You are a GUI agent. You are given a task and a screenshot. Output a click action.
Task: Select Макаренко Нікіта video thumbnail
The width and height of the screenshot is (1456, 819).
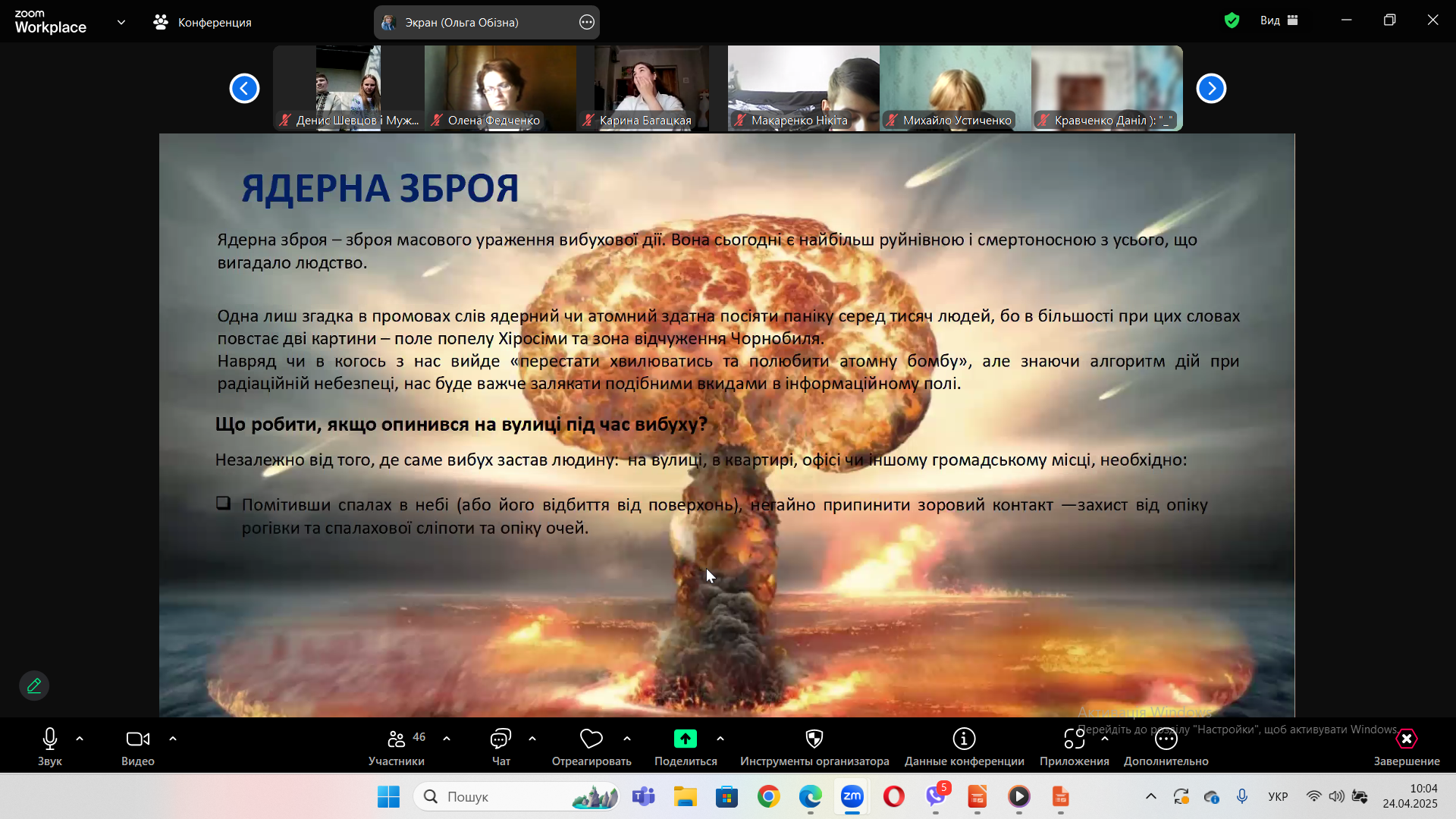tap(804, 88)
